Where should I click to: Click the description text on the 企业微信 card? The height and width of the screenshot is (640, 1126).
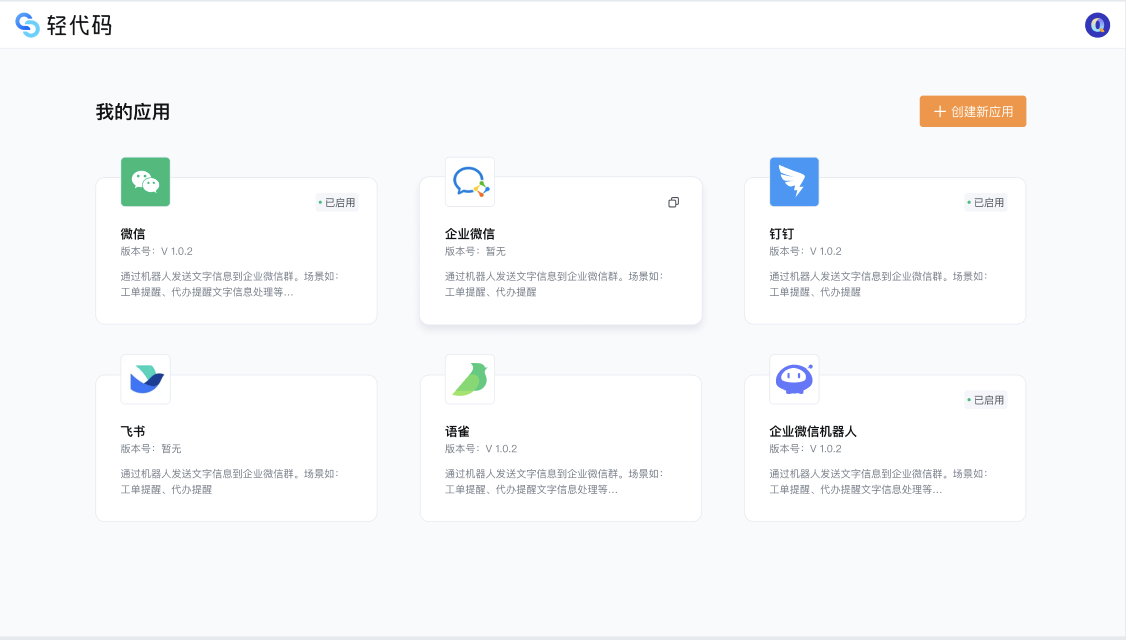[x=554, y=284]
